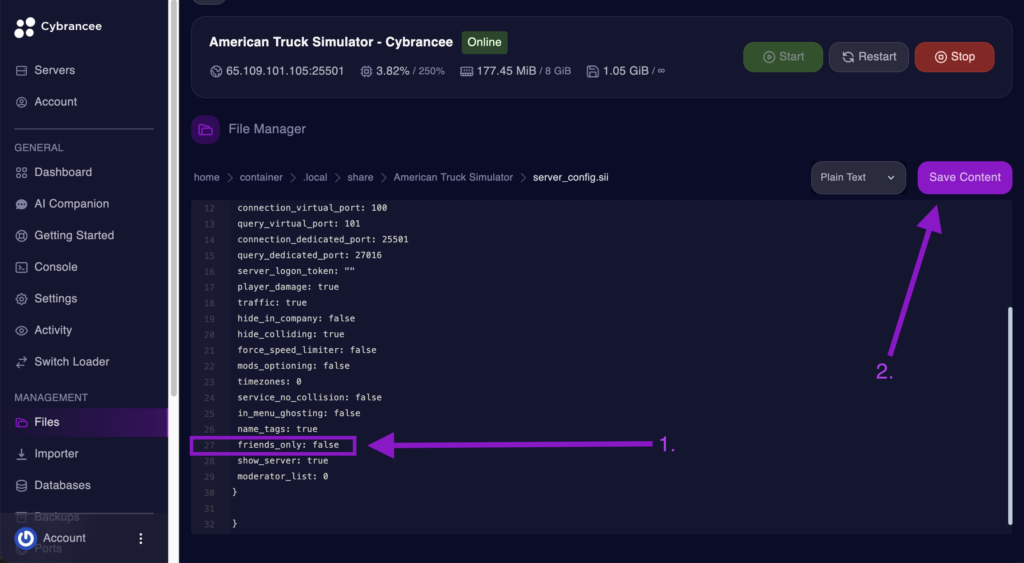Viewport: 1024px width, 563px height.
Task: Open Switch Loader in sidebar
Action: (x=72, y=361)
